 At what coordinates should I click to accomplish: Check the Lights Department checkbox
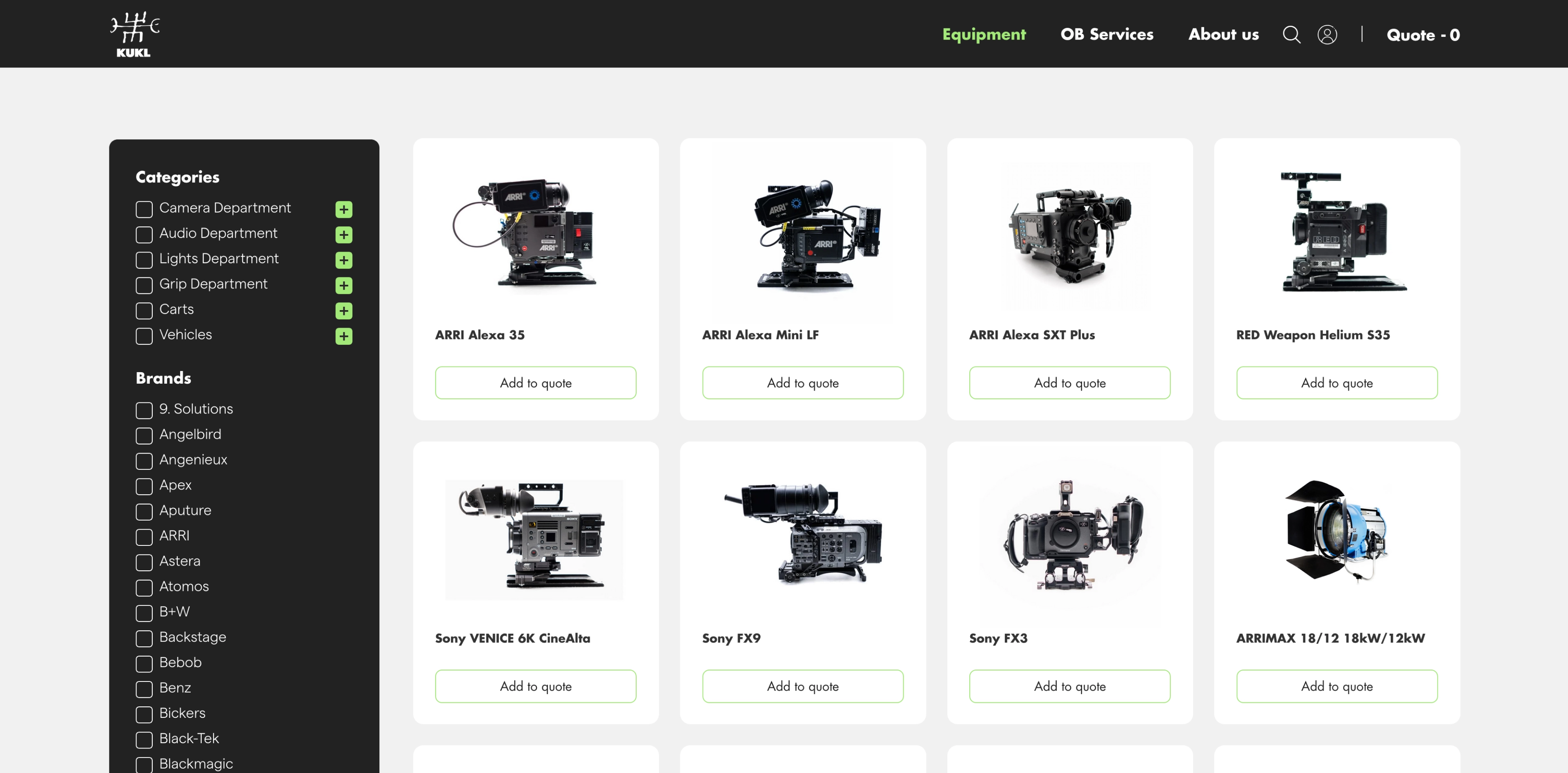[144, 260]
